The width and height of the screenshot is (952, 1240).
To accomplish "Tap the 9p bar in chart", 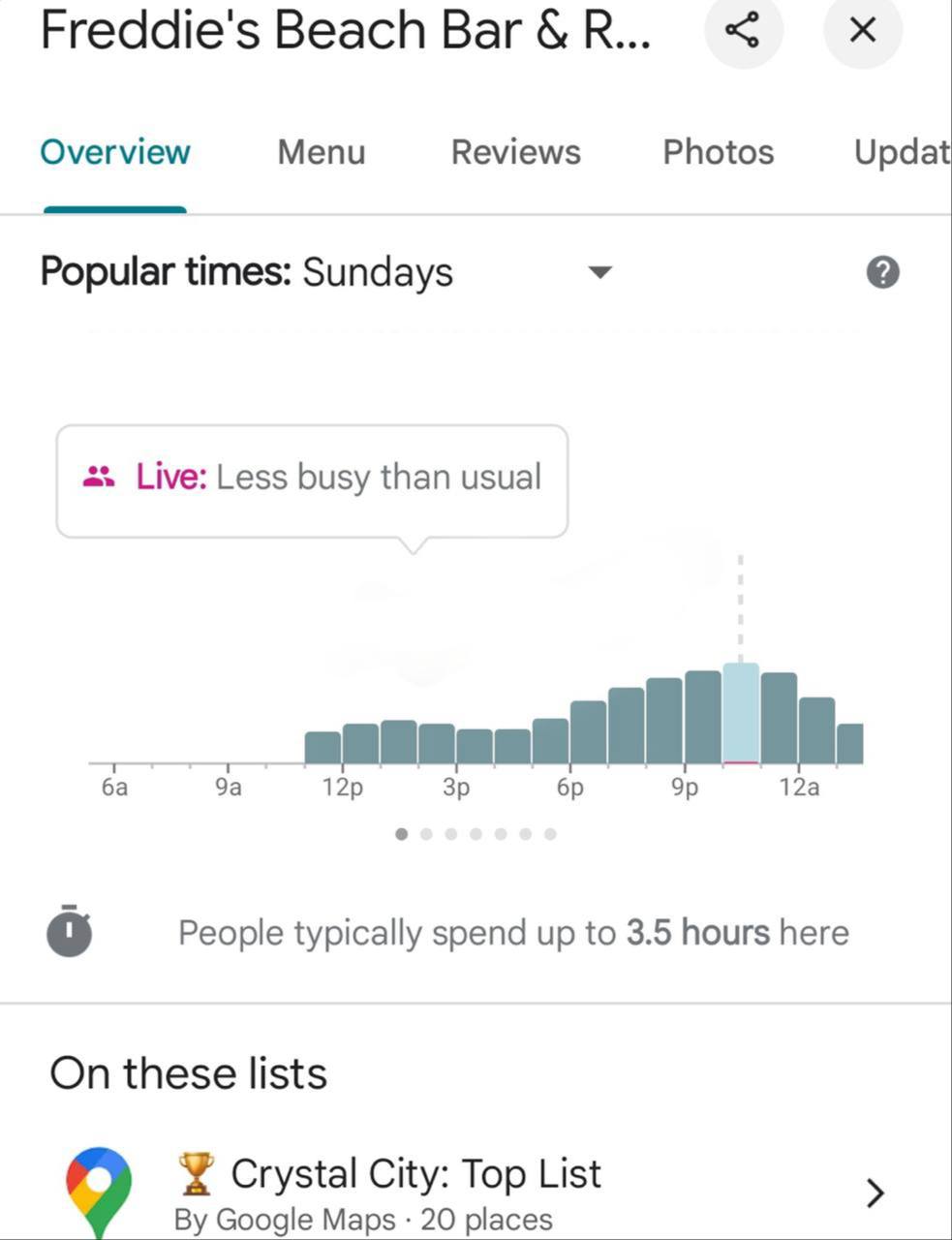I will click(x=702, y=718).
